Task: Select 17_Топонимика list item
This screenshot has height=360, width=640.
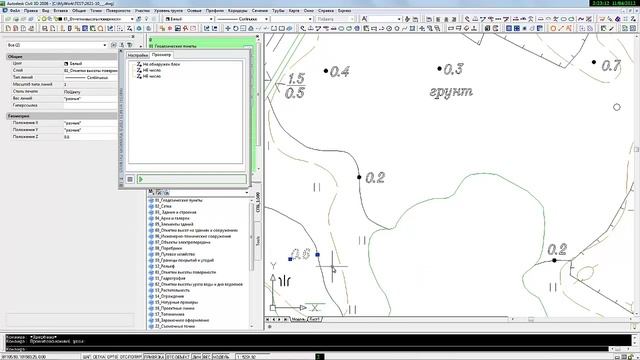Action: [169, 314]
